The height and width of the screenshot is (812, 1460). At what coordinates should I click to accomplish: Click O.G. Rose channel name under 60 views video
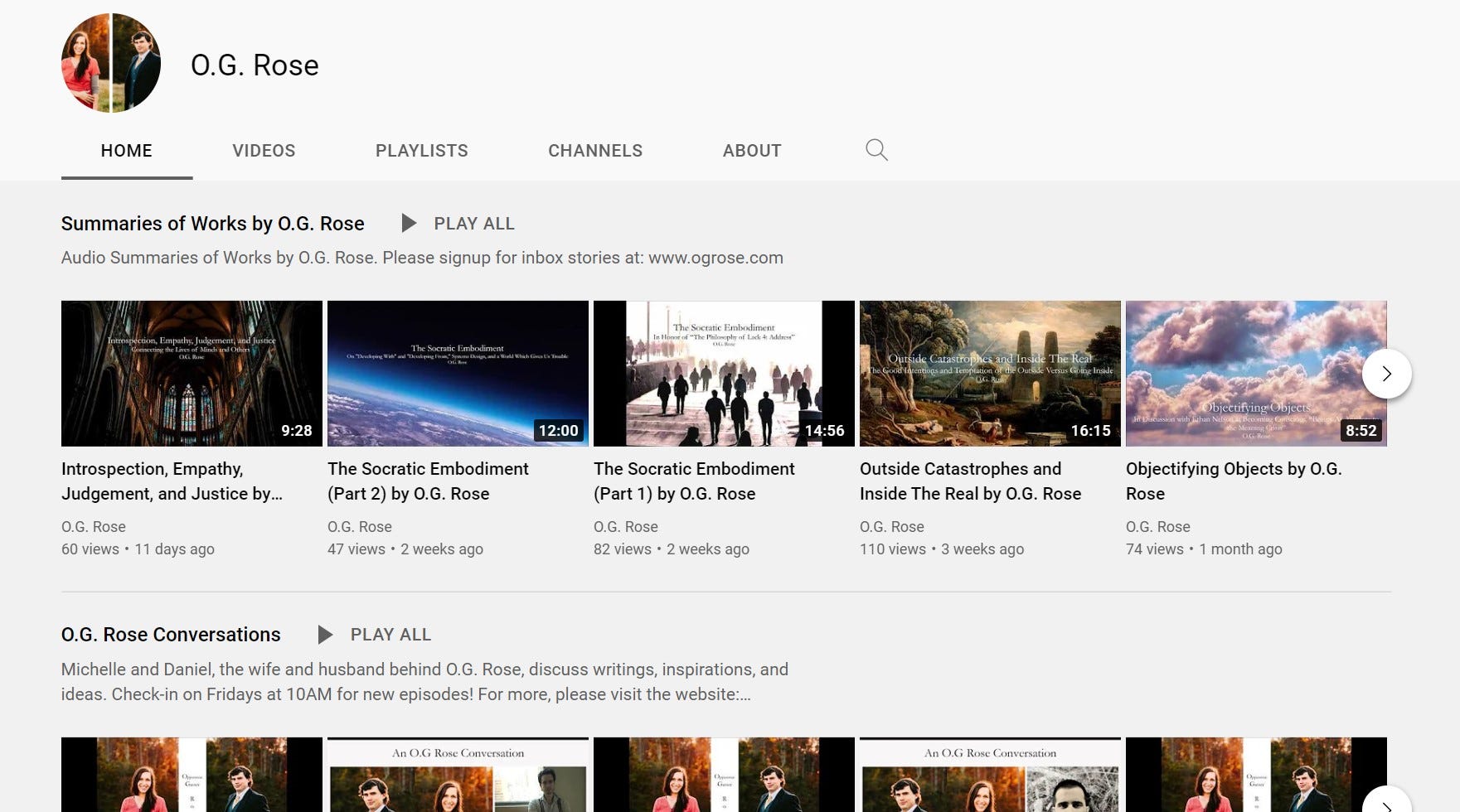click(x=94, y=527)
